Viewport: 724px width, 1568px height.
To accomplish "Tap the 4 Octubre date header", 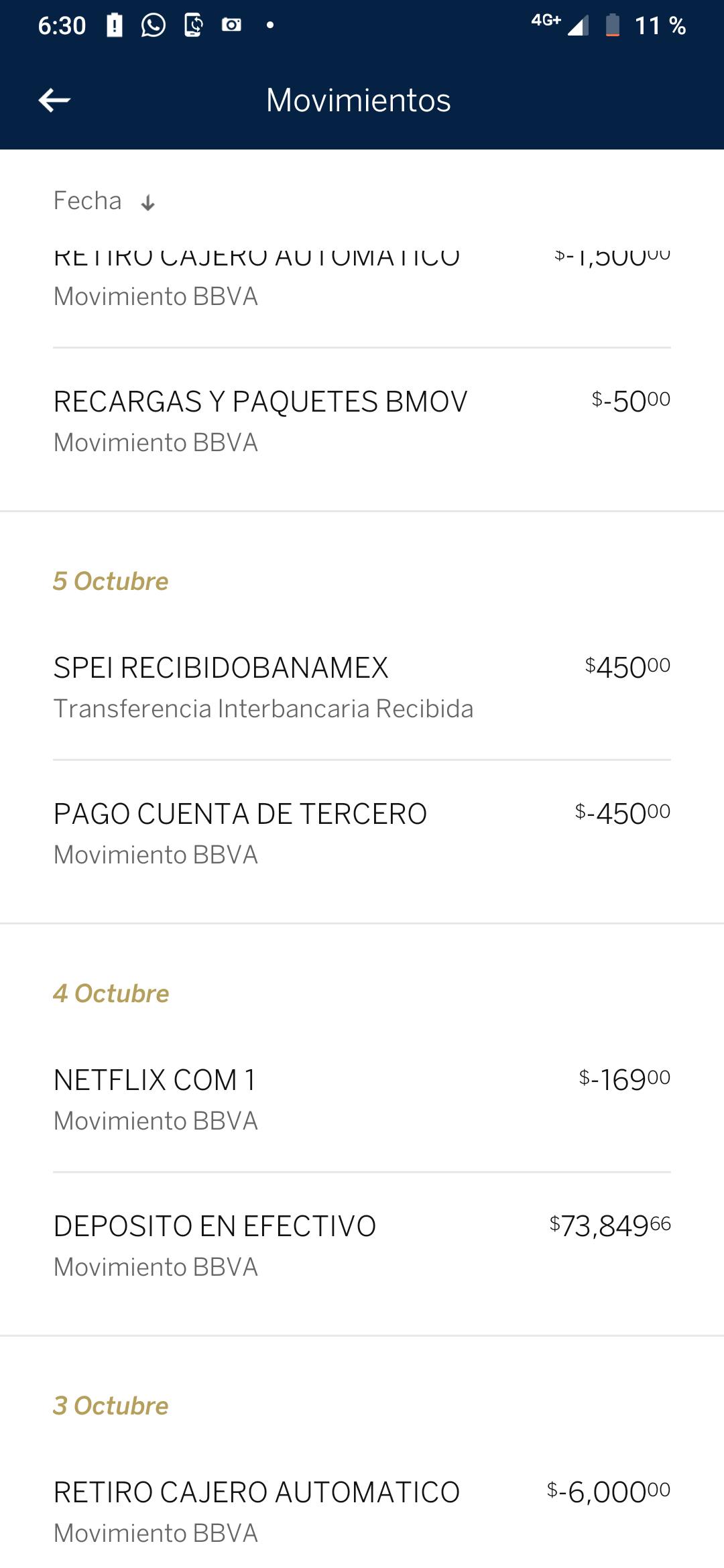I will [x=111, y=993].
